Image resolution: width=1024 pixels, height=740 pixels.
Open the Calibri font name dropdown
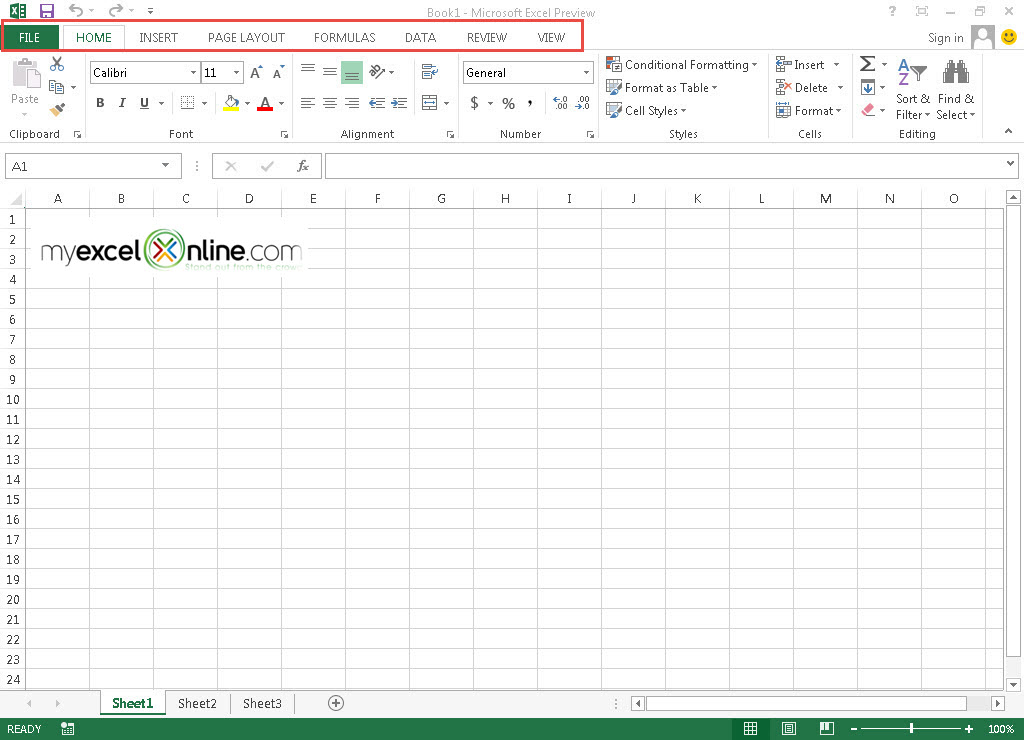(x=193, y=72)
